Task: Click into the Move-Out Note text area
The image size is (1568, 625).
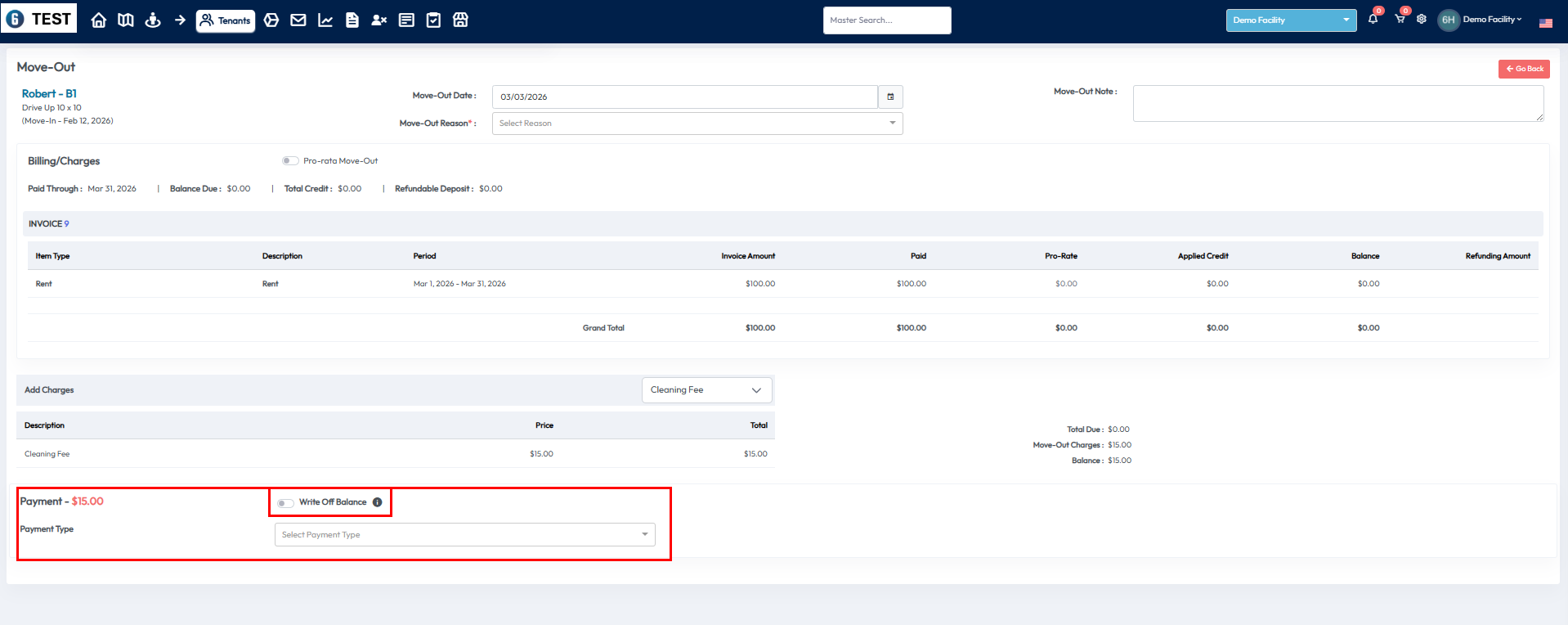Action: (1337, 104)
